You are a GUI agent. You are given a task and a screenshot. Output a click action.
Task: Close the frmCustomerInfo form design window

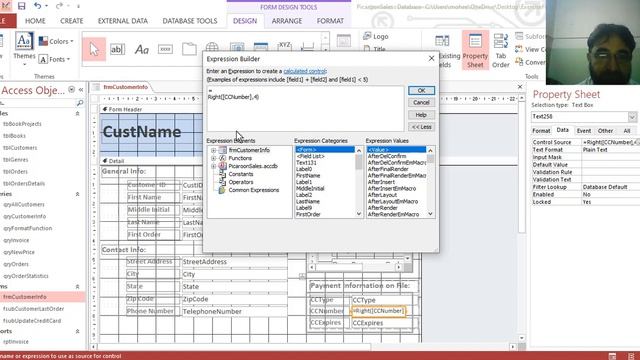point(520,87)
